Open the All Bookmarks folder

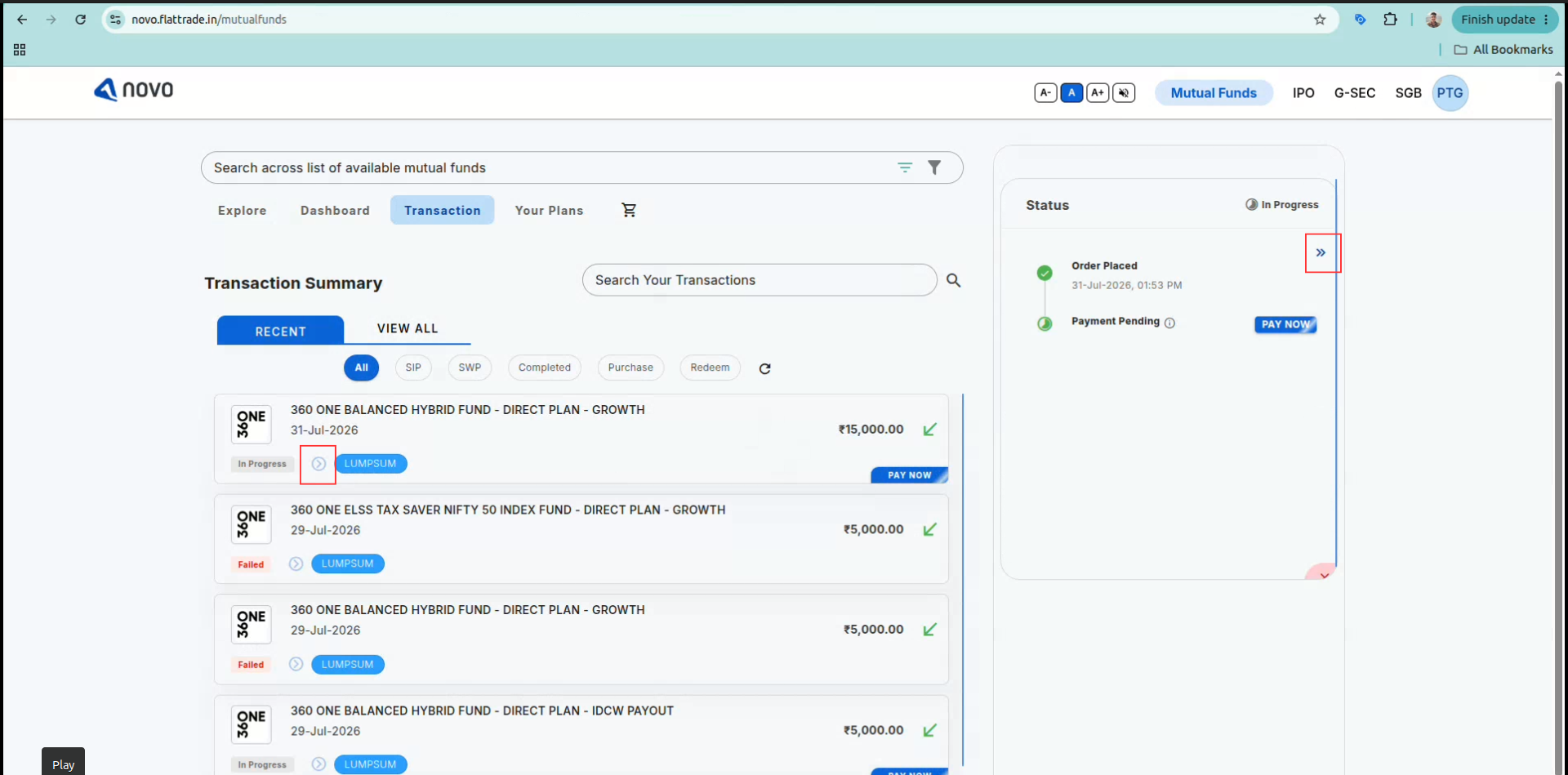[x=1503, y=50]
